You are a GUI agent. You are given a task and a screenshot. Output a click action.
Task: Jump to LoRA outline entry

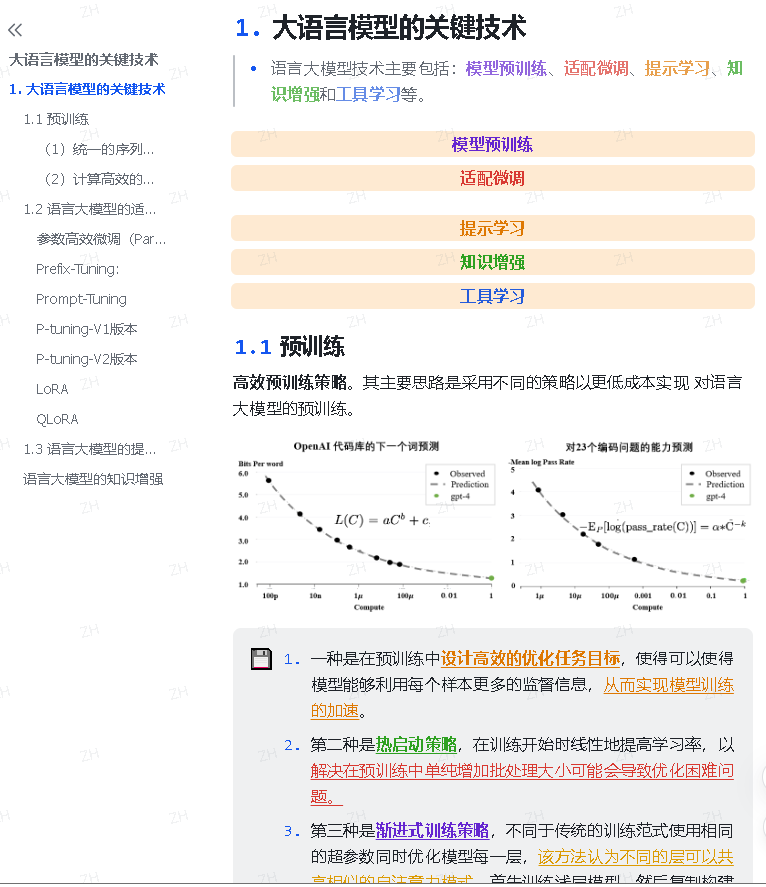point(52,389)
